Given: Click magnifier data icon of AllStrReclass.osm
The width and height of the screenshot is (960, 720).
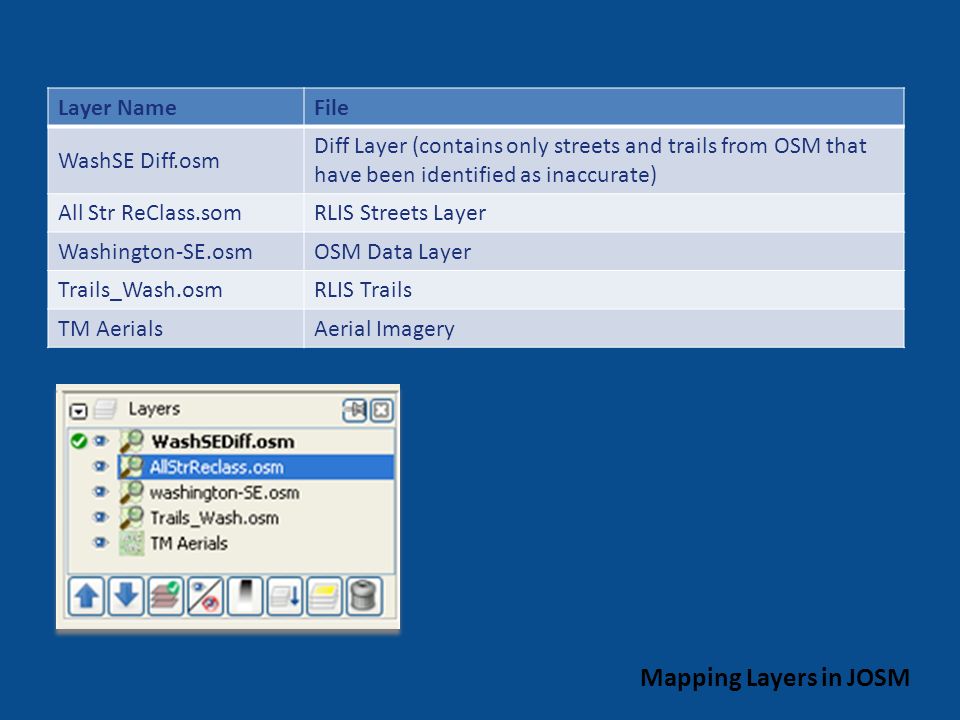Looking at the screenshot, I should click(x=131, y=467).
